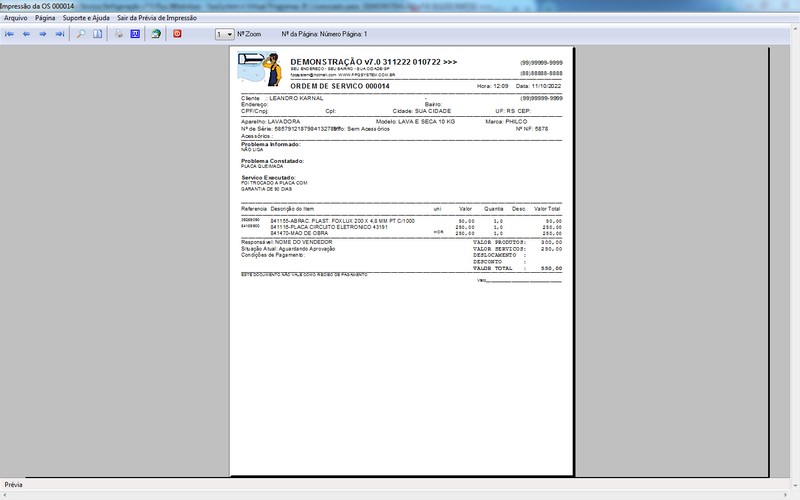Click the globe email export icon
The width and height of the screenshot is (800, 500).
(x=156, y=34)
